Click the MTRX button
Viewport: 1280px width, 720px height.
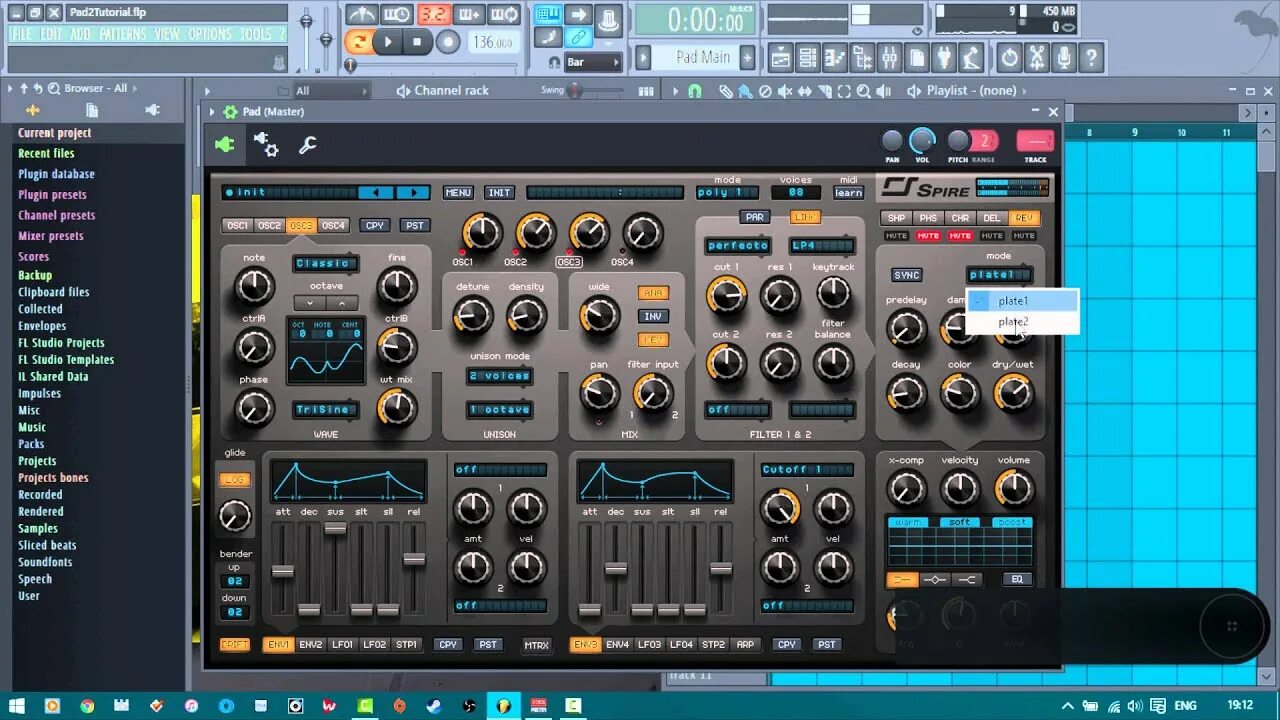click(x=537, y=646)
